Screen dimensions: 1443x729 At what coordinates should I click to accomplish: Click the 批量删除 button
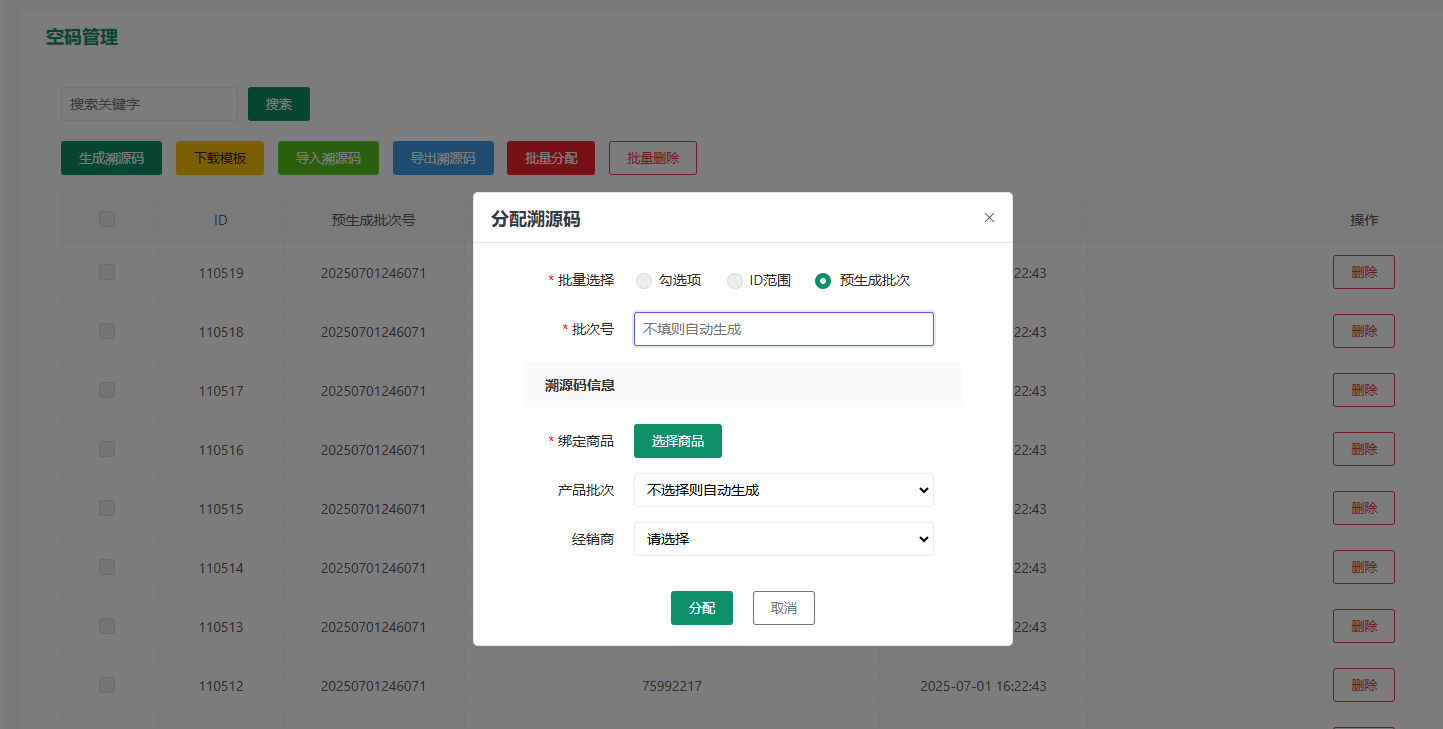[x=652, y=158]
